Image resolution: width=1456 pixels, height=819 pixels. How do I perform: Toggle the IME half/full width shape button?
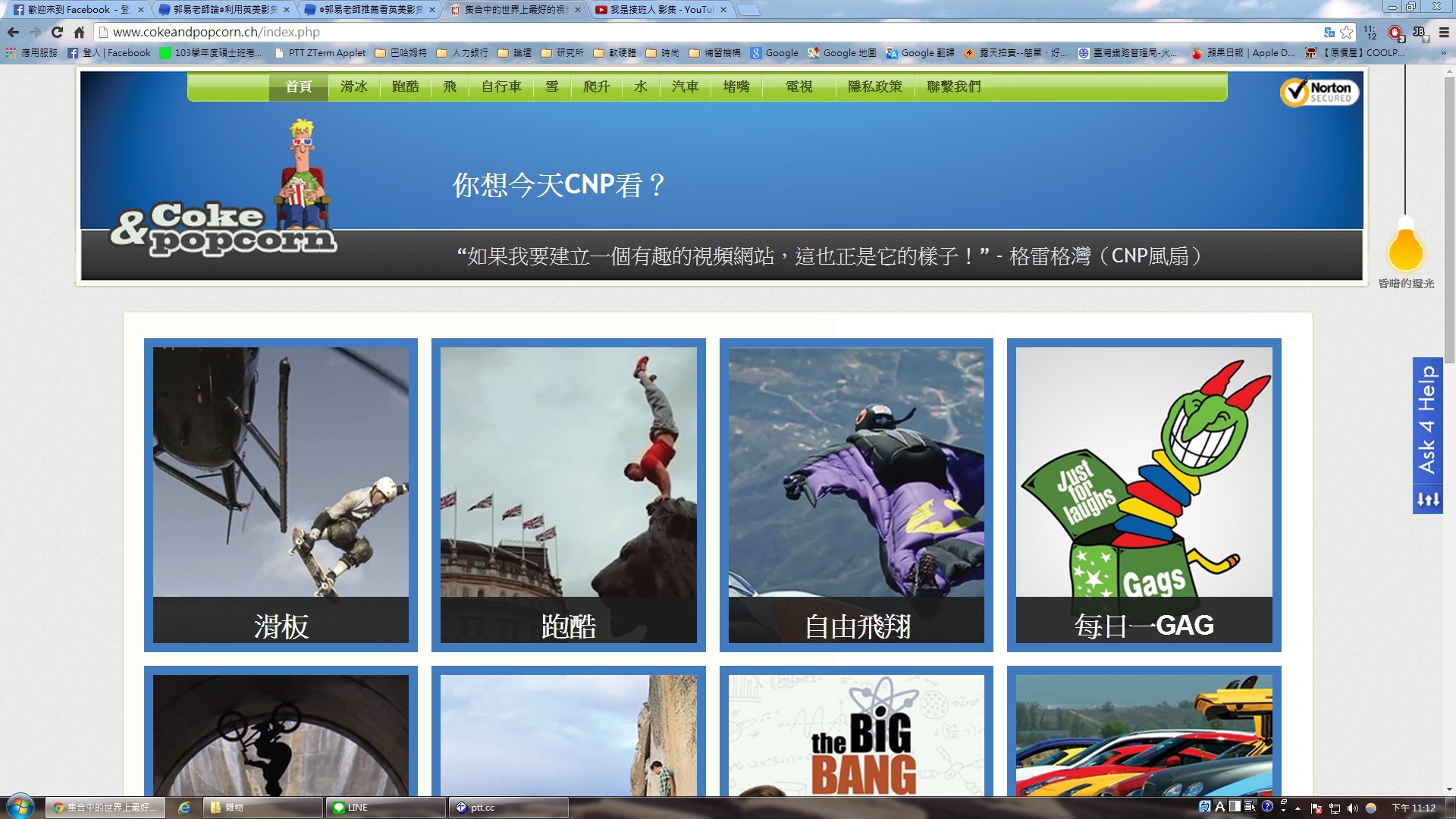[x=1235, y=807]
